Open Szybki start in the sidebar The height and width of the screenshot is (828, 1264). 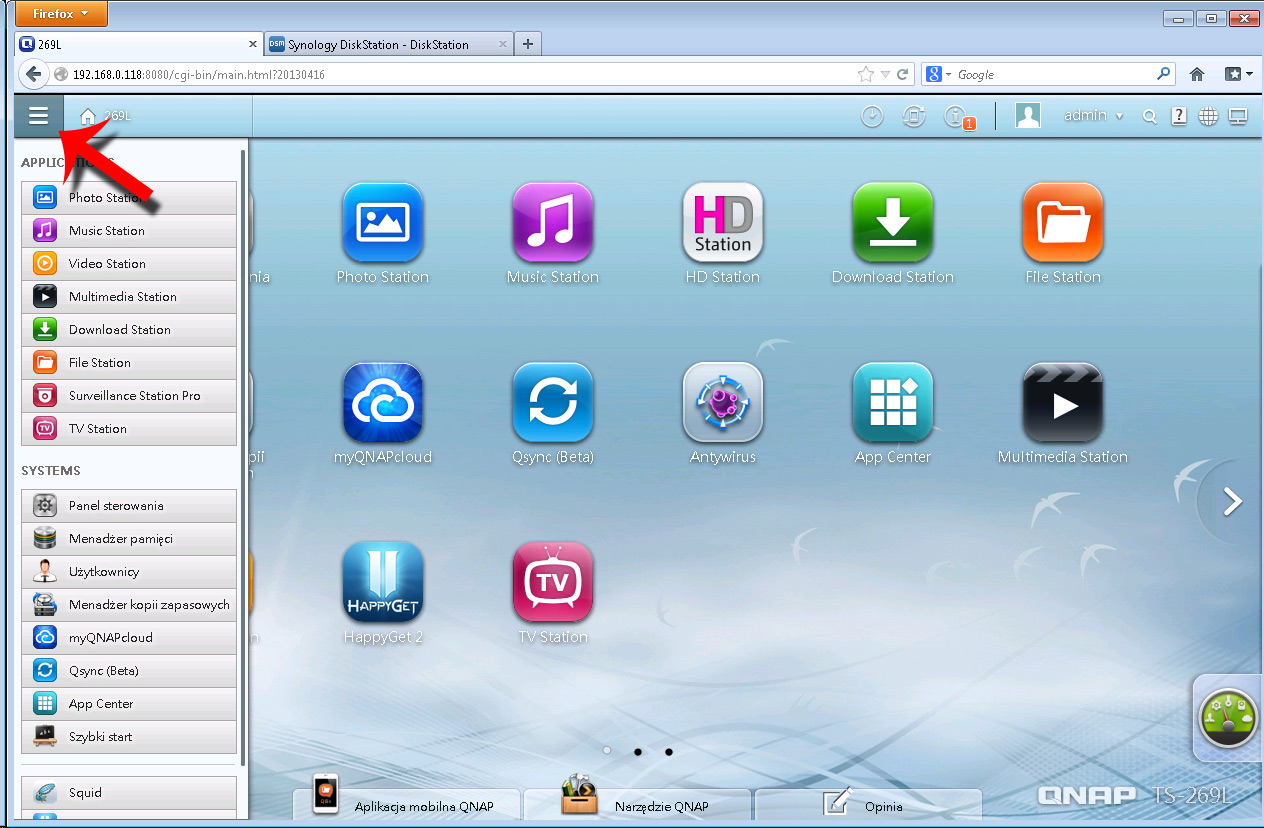(129, 737)
